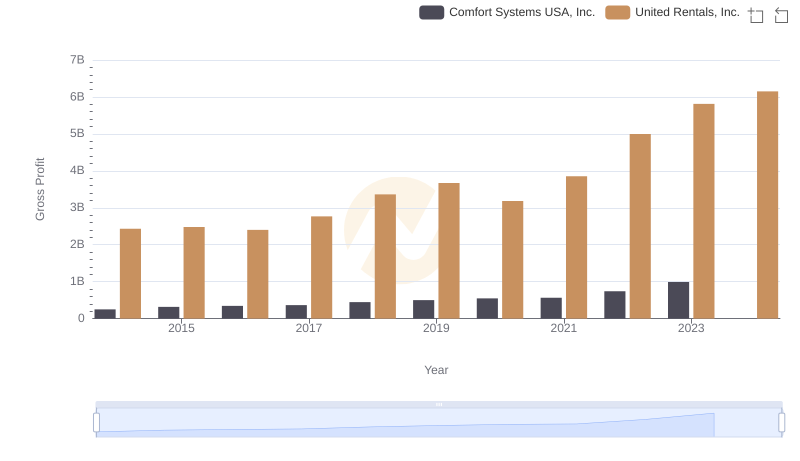Click the Comfort Systems bar for 2023
800x461 pixels.
point(678,300)
